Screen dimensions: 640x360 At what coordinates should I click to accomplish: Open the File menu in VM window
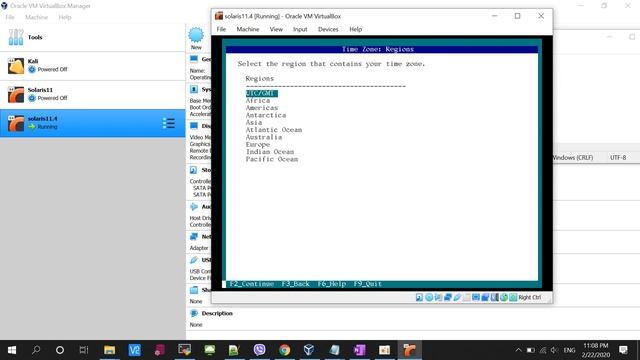(221, 29)
